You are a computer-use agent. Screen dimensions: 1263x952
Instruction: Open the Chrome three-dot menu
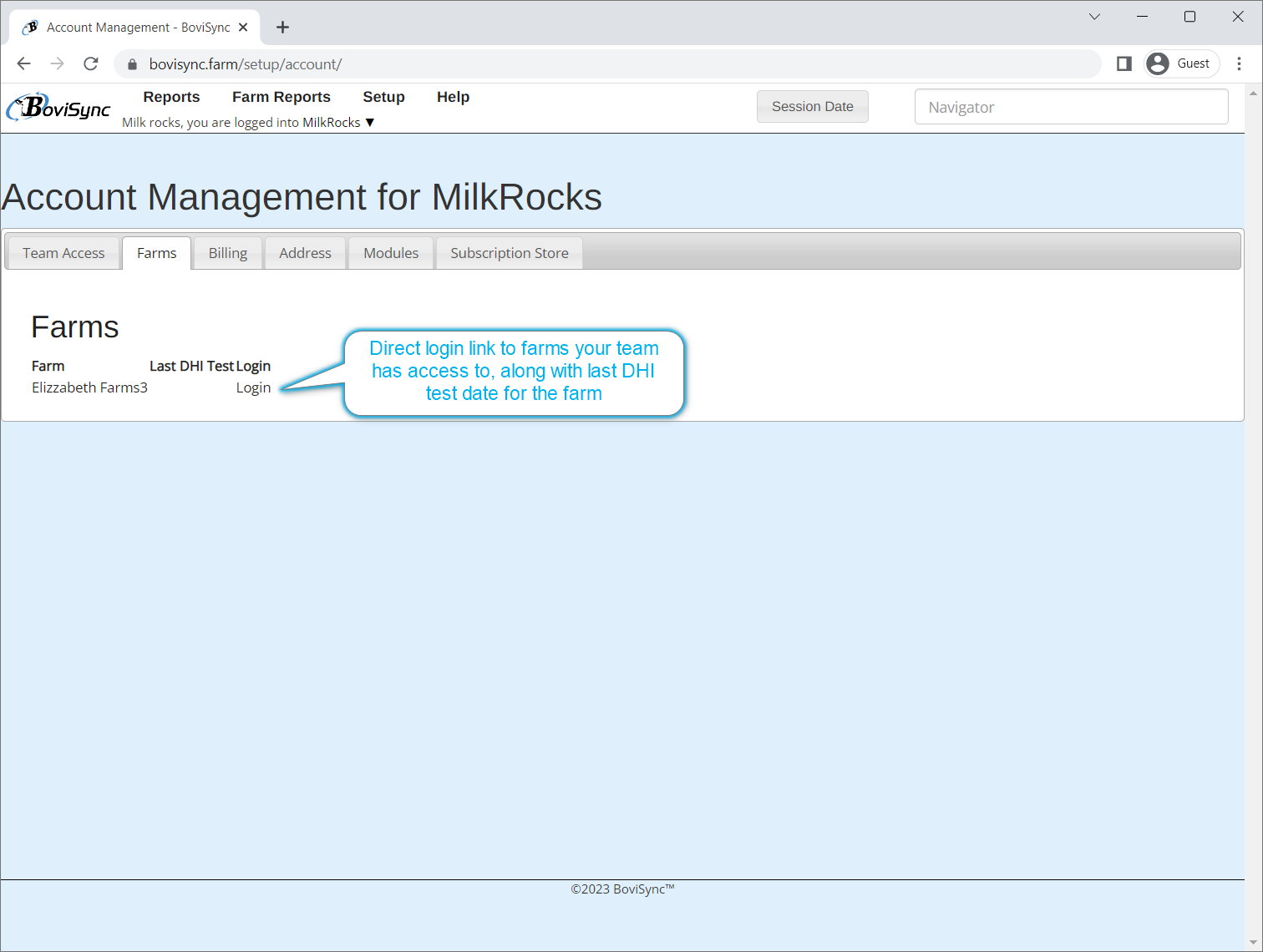coord(1240,63)
